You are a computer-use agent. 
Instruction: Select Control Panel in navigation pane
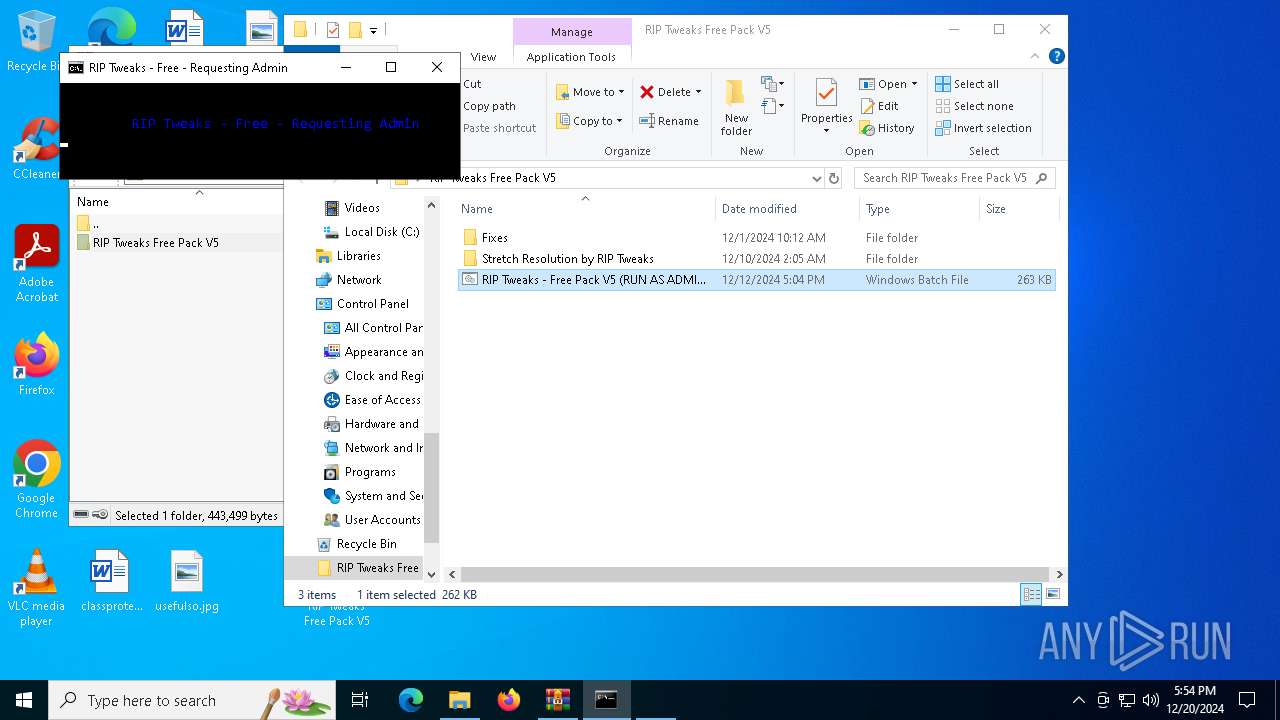coord(372,304)
